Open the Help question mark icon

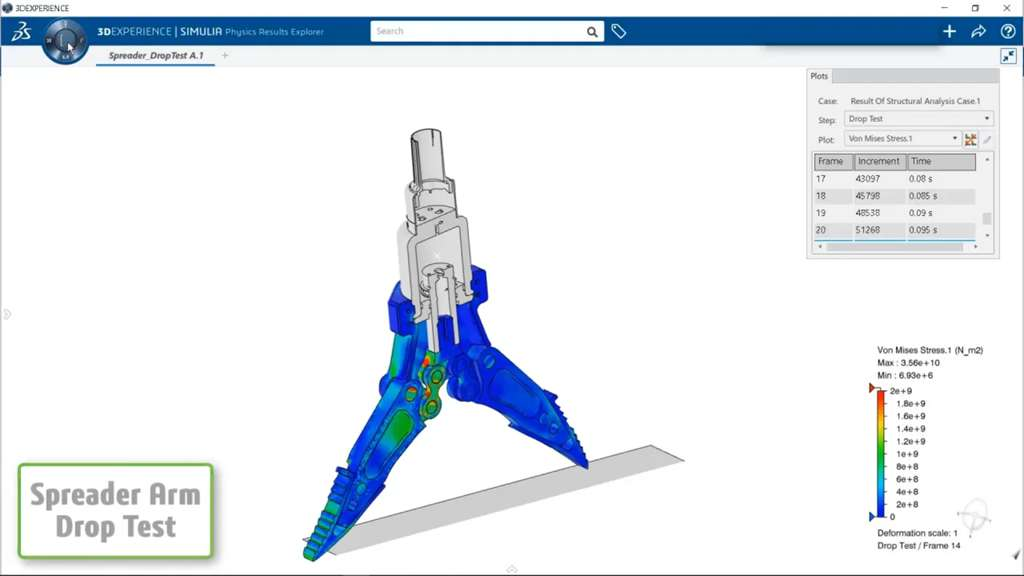(1007, 32)
